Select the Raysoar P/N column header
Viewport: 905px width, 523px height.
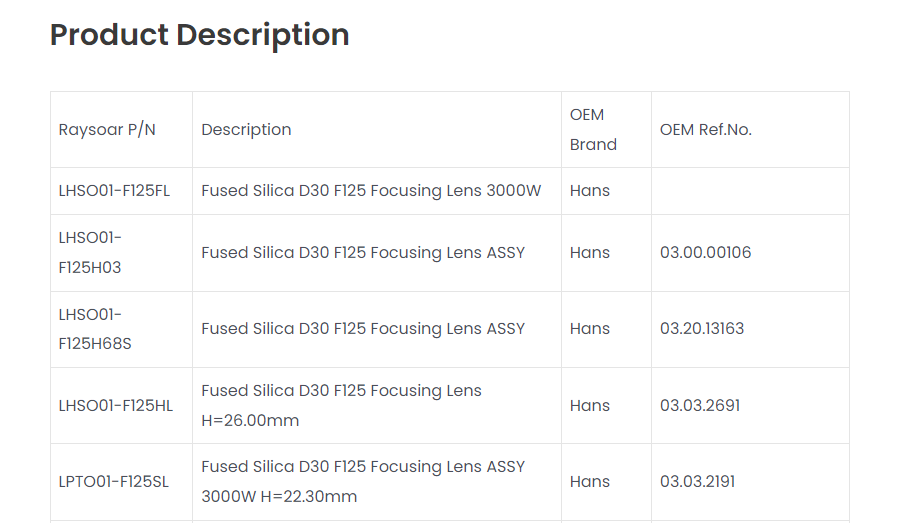(x=107, y=130)
